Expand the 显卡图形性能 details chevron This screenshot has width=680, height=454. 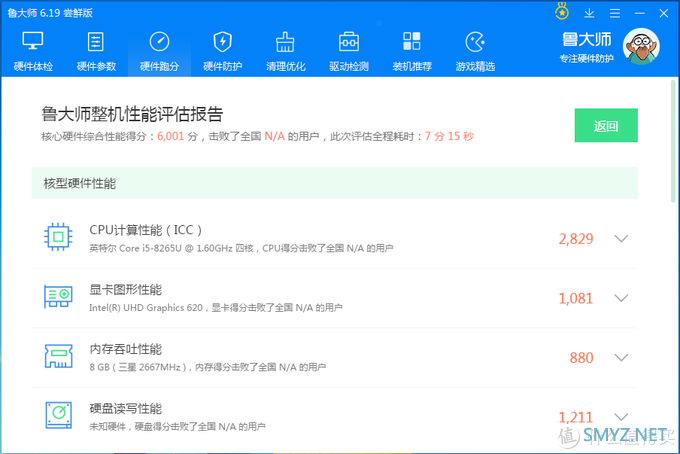621,298
